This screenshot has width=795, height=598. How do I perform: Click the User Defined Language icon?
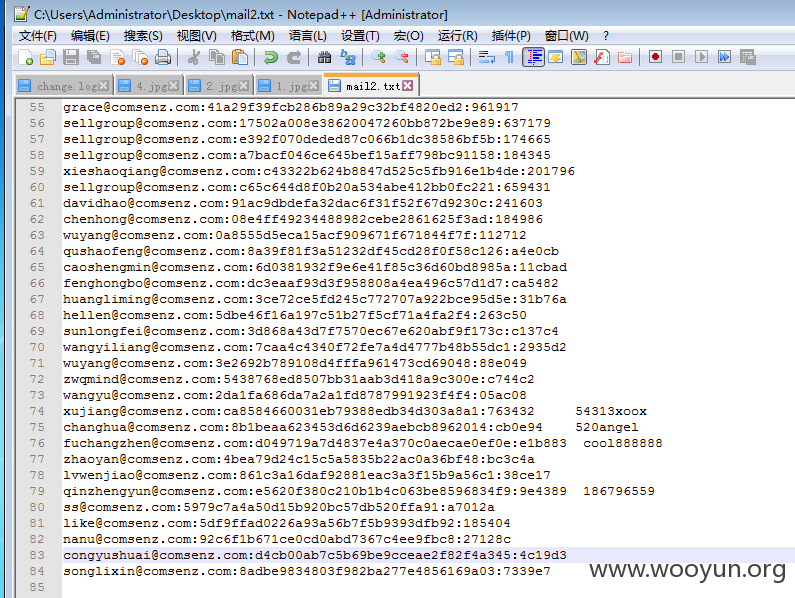[x=556, y=57]
